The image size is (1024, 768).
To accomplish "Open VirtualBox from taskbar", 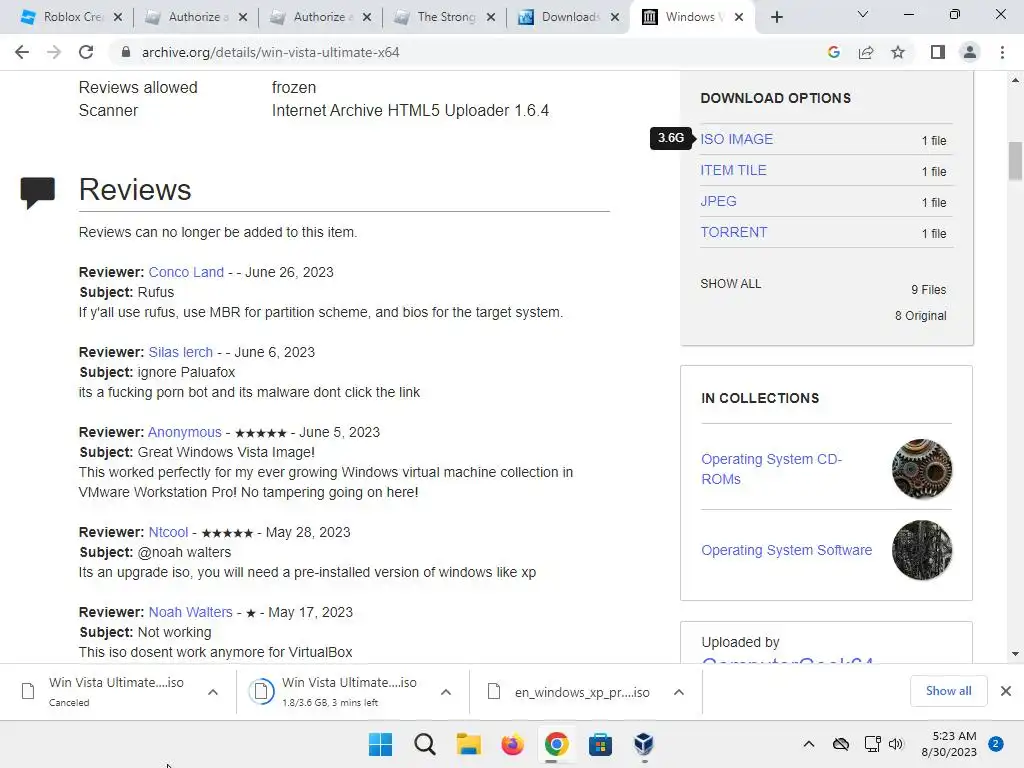I will [644, 744].
